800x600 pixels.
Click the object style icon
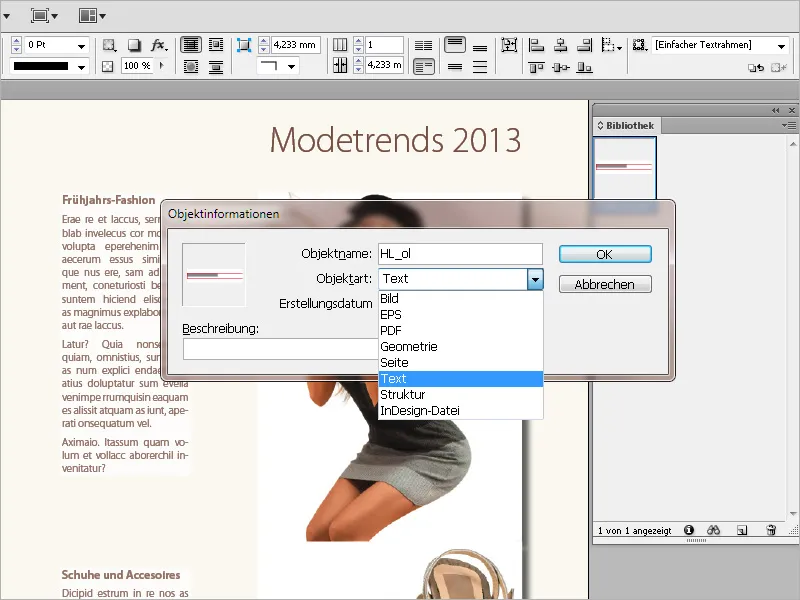[639, 45]
